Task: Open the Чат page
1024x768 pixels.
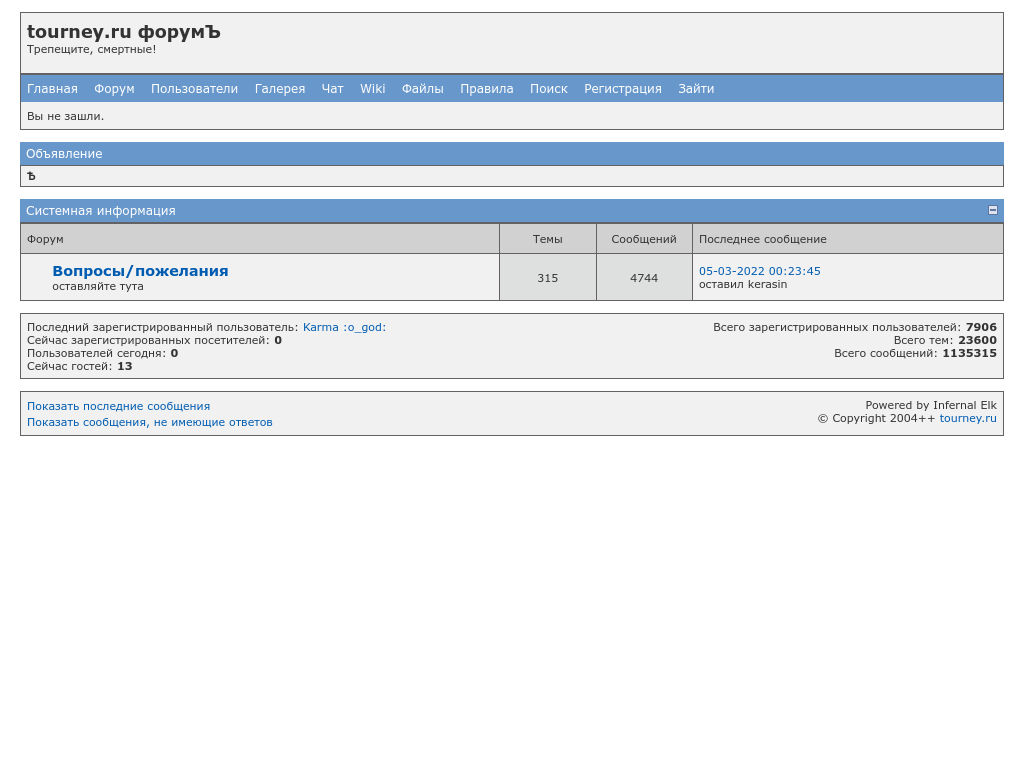Action: coord(332,89)
